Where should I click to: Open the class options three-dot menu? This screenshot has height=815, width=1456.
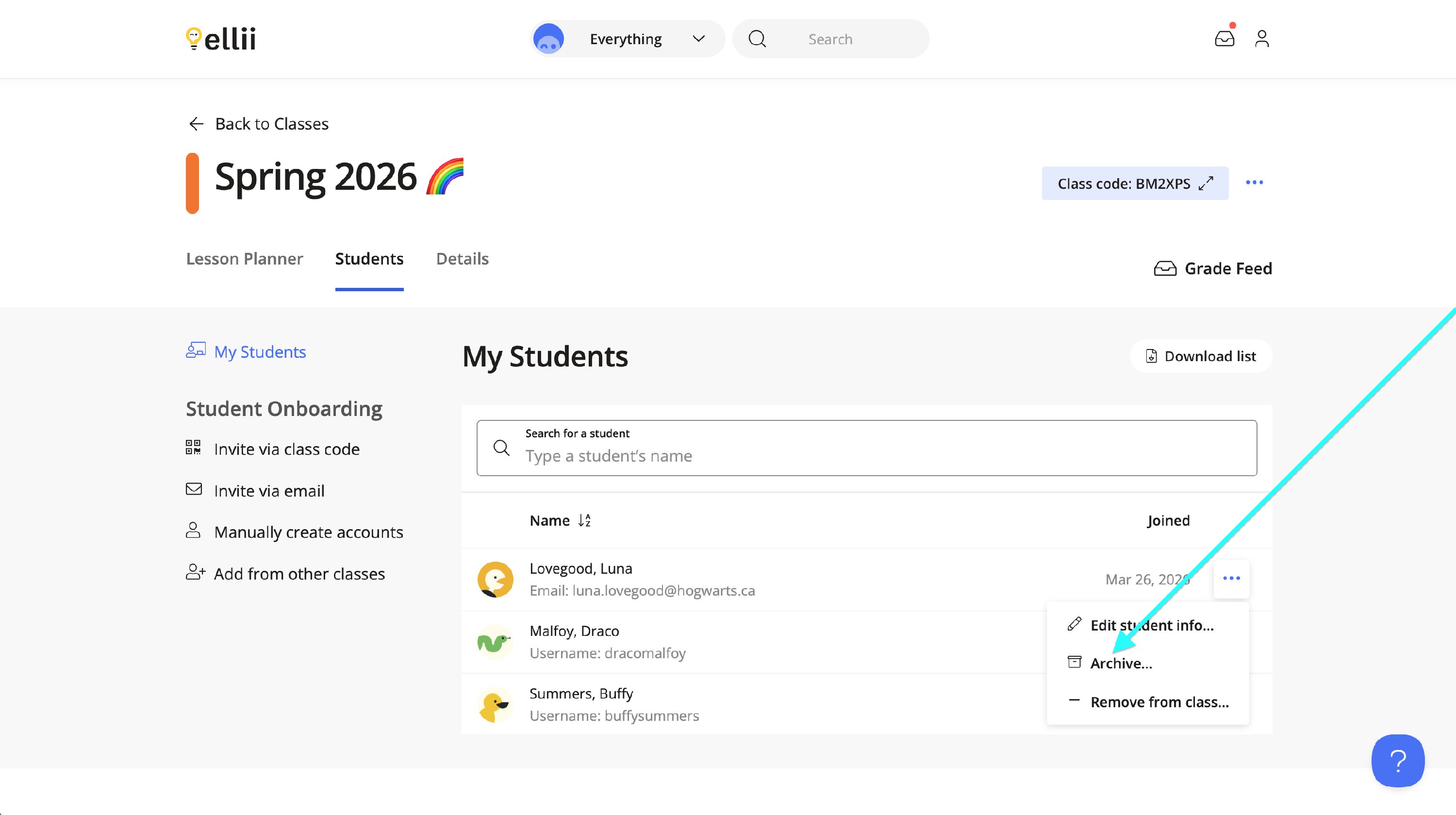point(1254,183)
